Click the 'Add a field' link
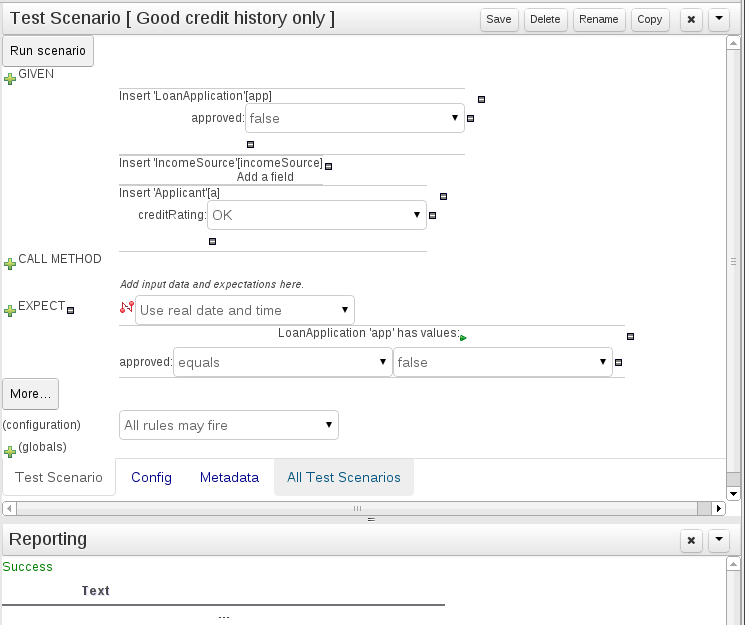This screenshot has height=625, width=745. 265,177
